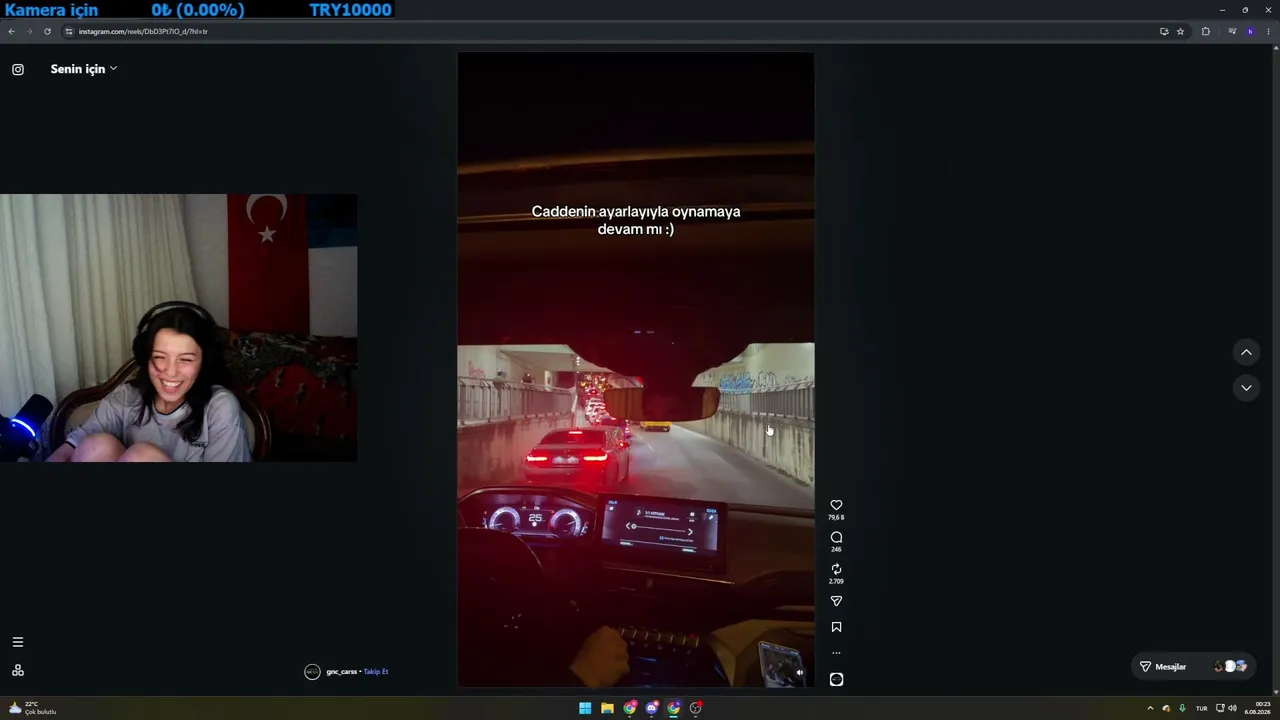Open the Senin için feed dropdown
Screen dimensions: 1280x720
tap(84, 69)
